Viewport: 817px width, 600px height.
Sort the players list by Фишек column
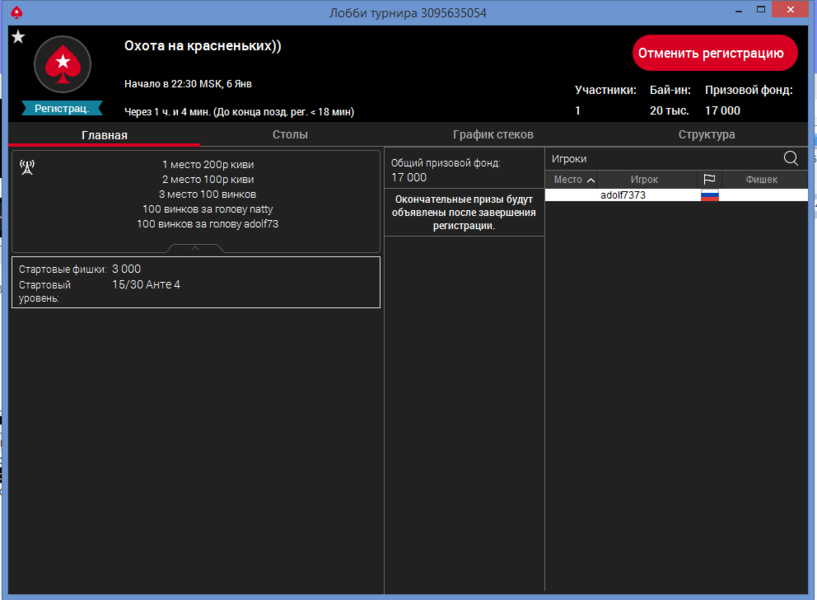(x=763, y=180)
